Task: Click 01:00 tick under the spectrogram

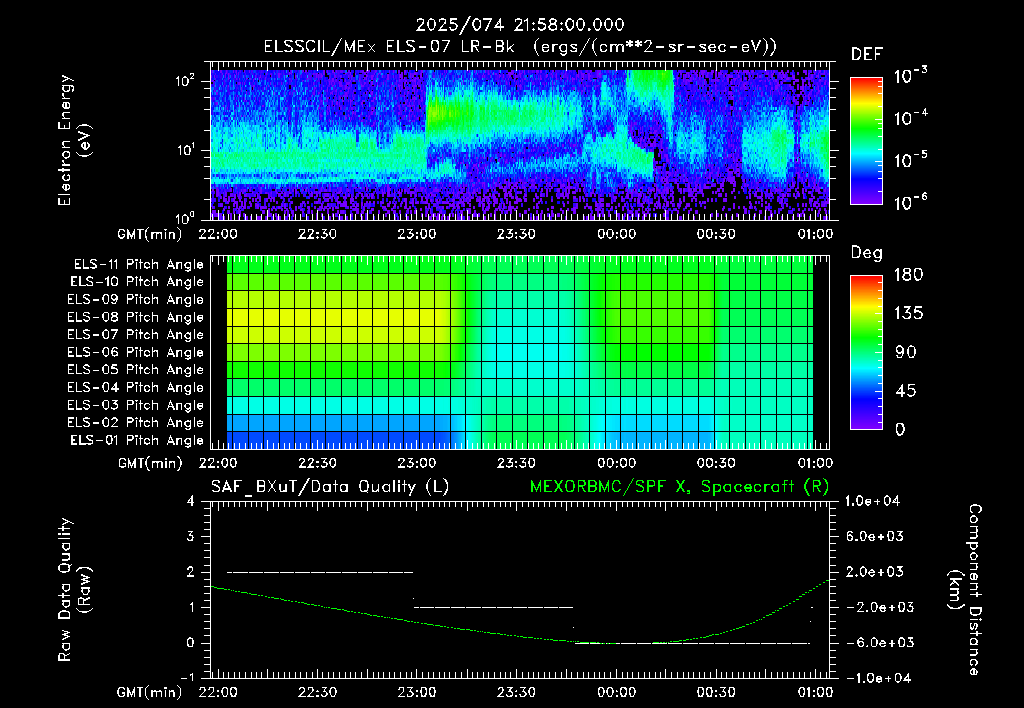Action: tap(815, 234)
